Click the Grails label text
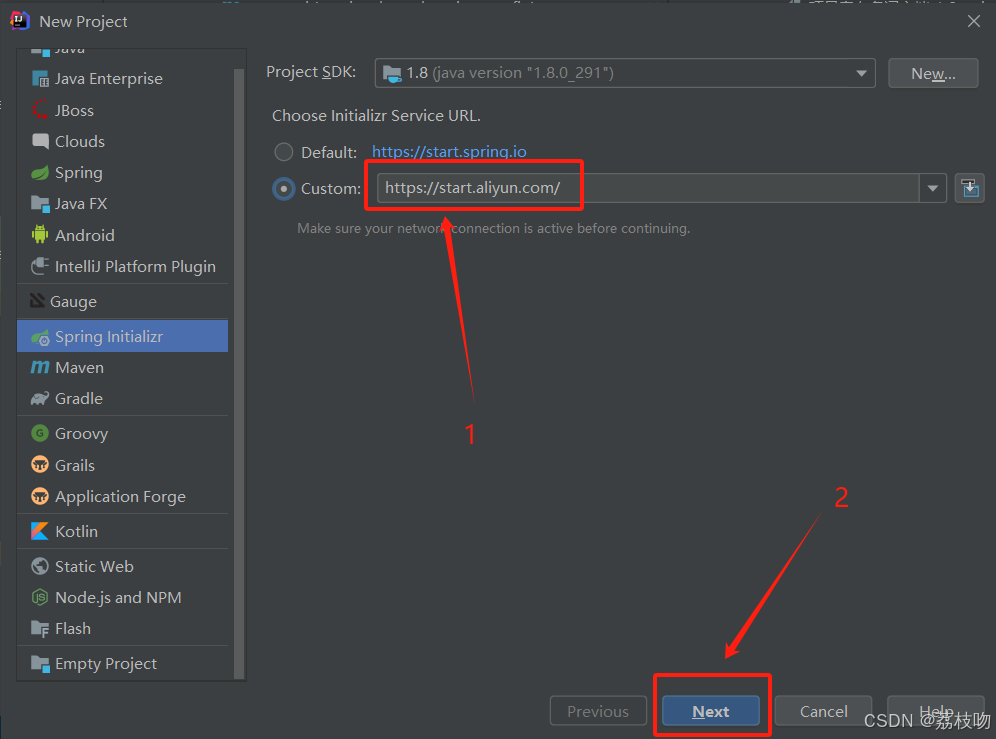 [x=74, y=465]
